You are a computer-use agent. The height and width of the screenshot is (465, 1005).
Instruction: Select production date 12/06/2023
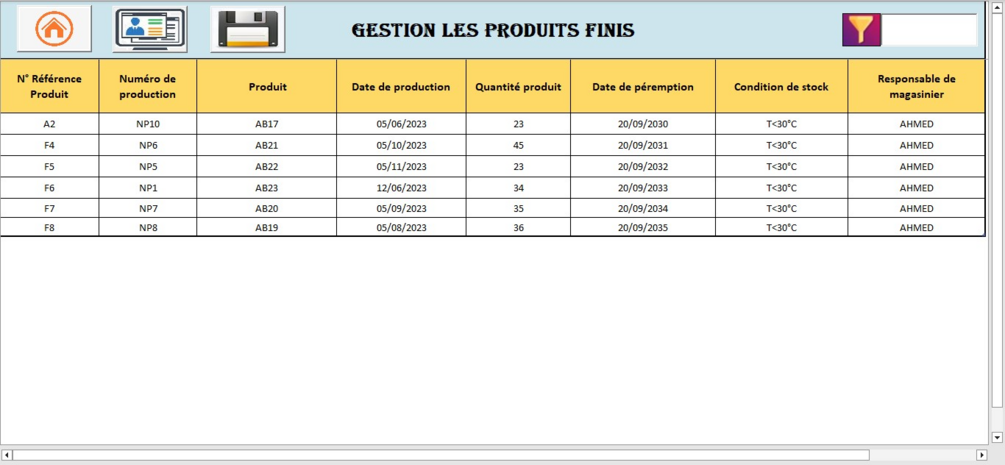click(401, 188)
